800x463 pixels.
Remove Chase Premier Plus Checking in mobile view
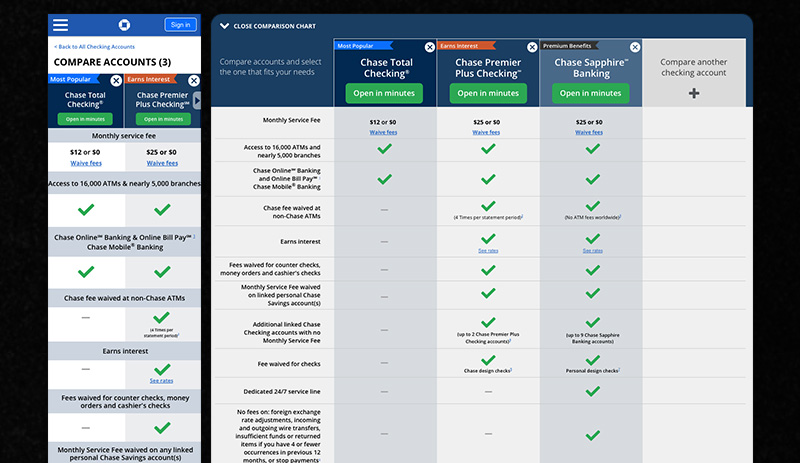[192, 80]
